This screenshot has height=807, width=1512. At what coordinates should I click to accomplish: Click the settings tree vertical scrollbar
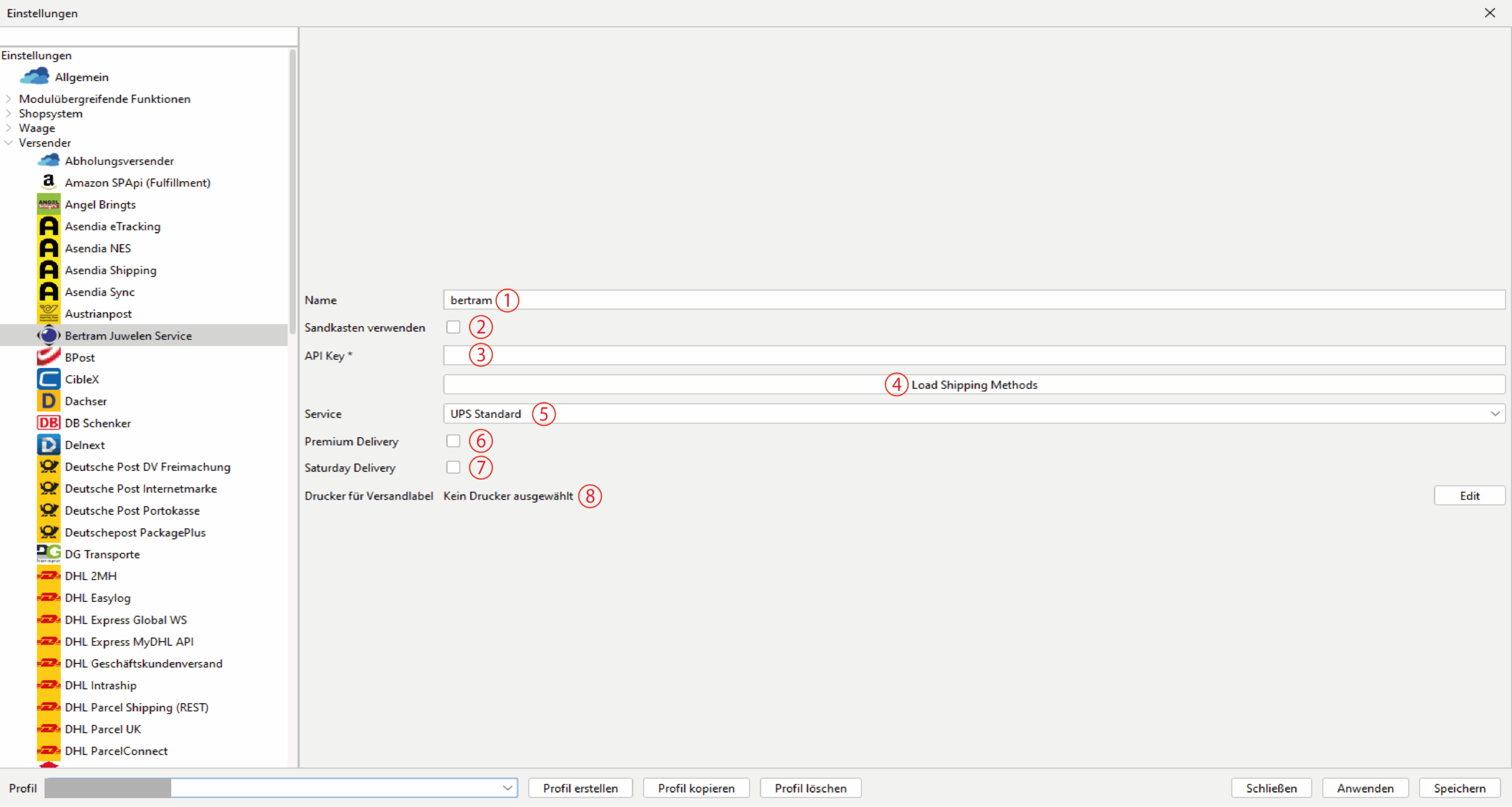pyautogui.click(x=292, y=192)
